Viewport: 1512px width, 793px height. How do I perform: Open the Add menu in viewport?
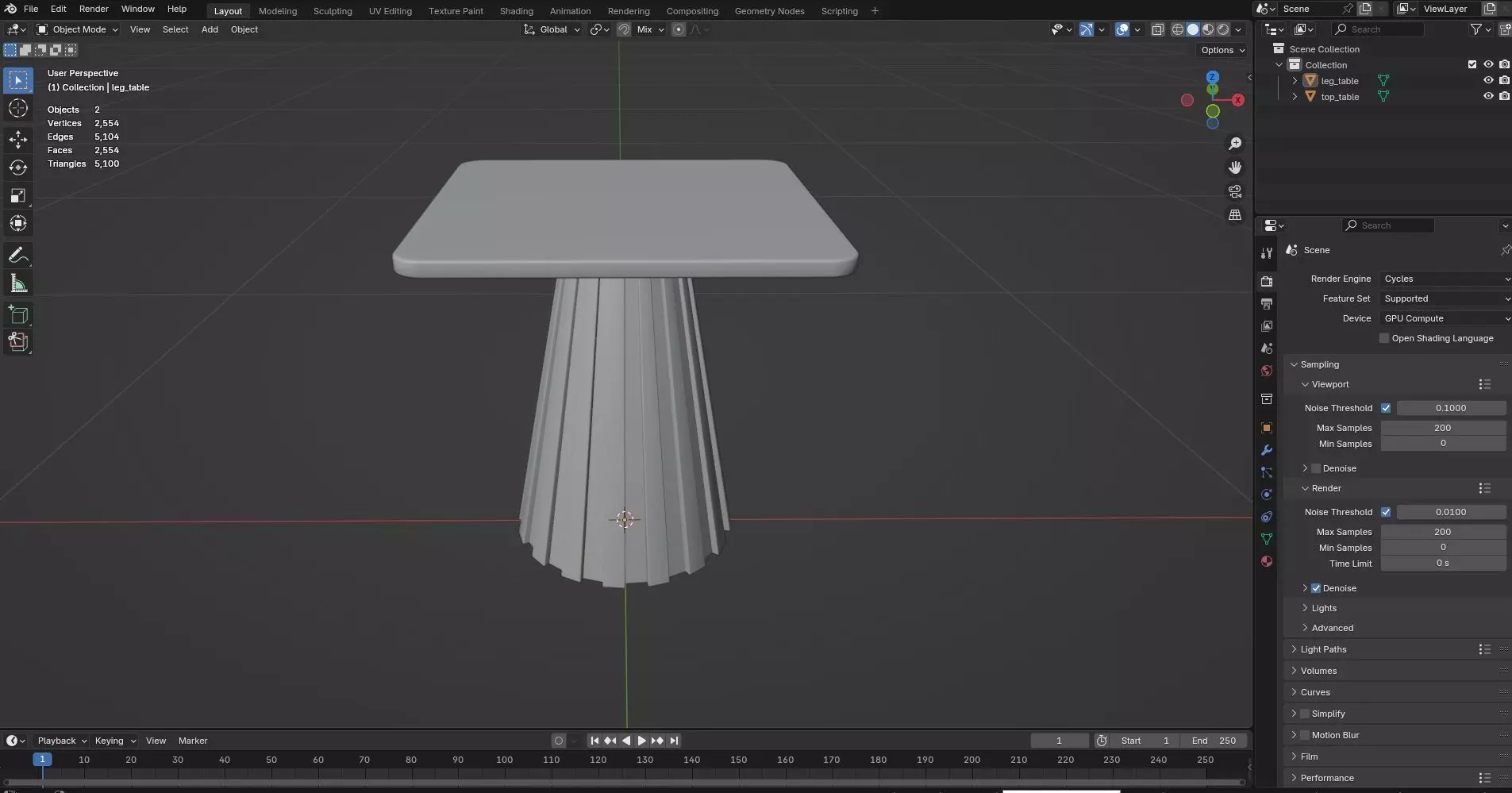210,29
